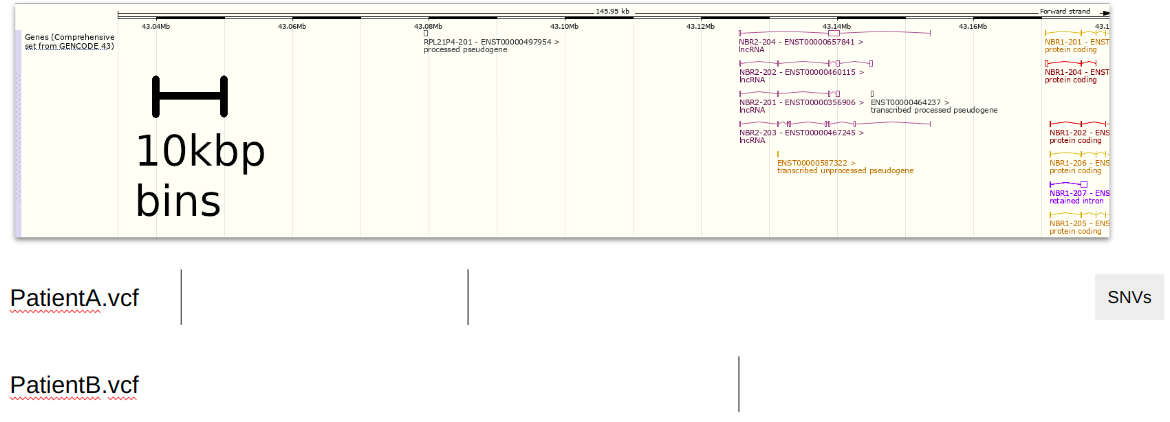The image size is (1170, 422).
Task: Select the NBR2-204 transcript structure
Action: pyautogui.click(x=834, y=33)
